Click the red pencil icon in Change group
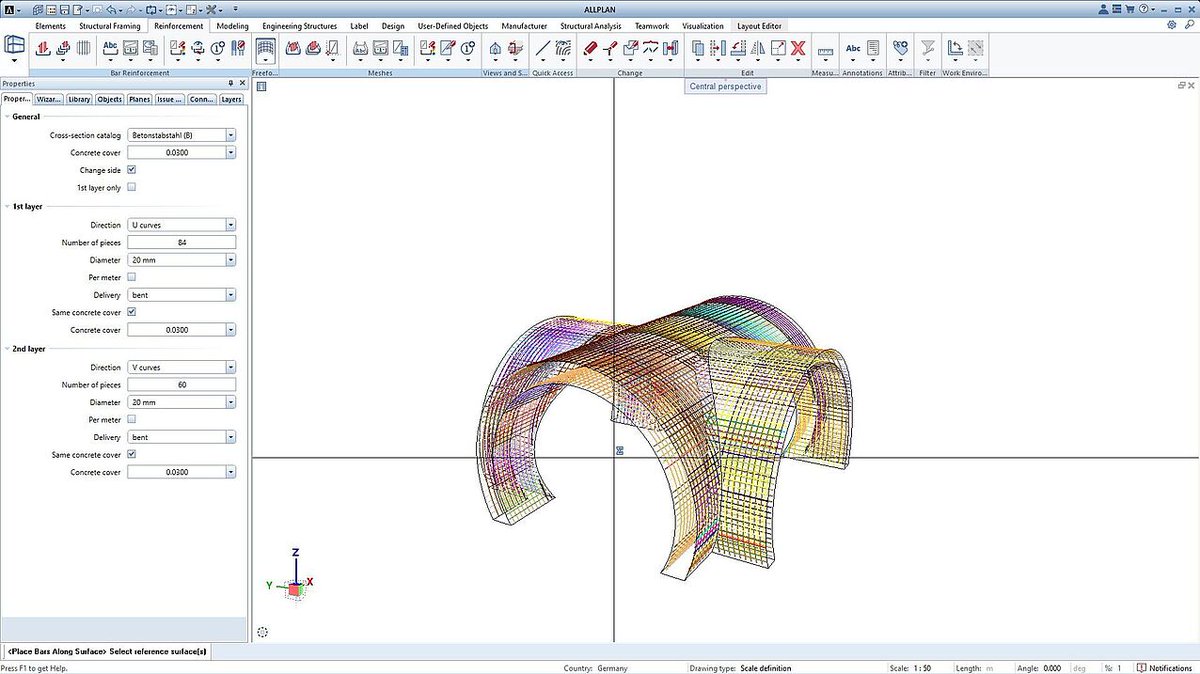1200x674 pixels. click(589, 47)
